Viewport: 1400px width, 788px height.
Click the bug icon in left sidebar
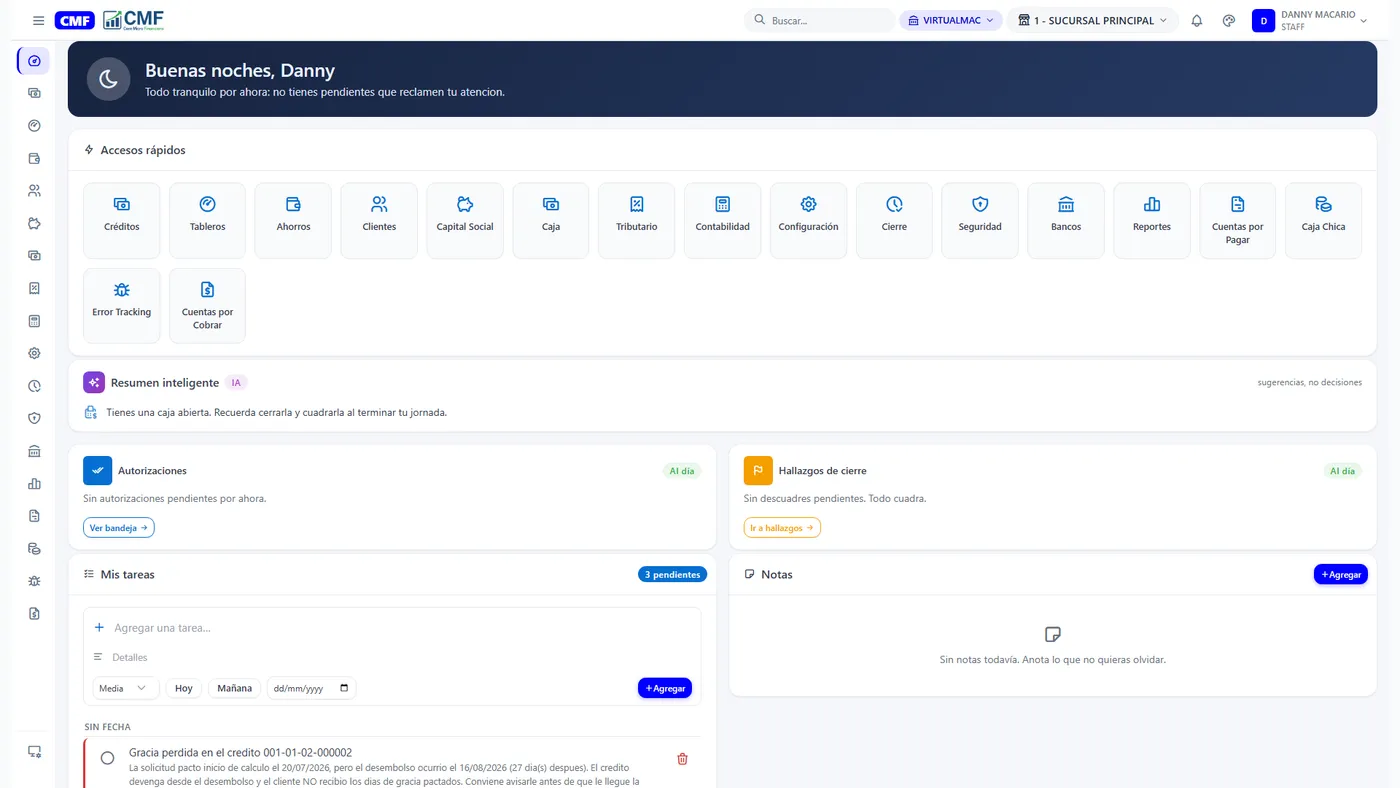(34, 581)
